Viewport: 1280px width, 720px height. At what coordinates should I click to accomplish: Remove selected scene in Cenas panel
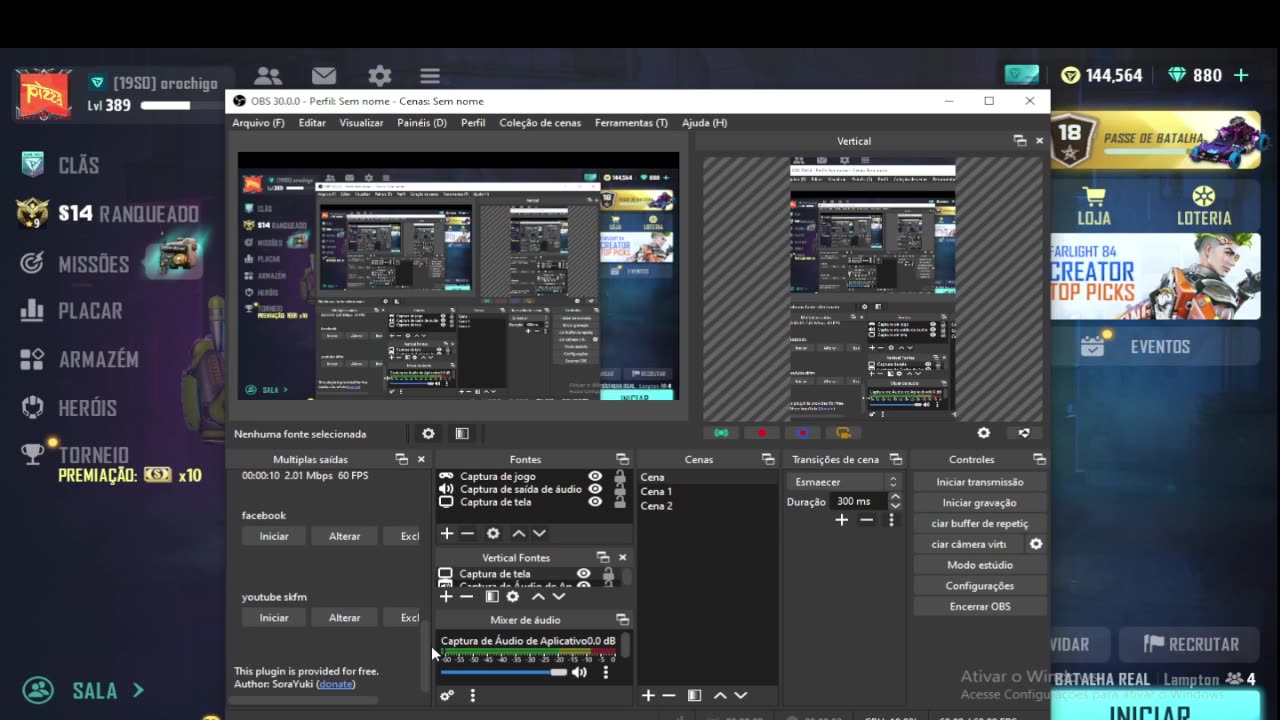pos(669,695)
